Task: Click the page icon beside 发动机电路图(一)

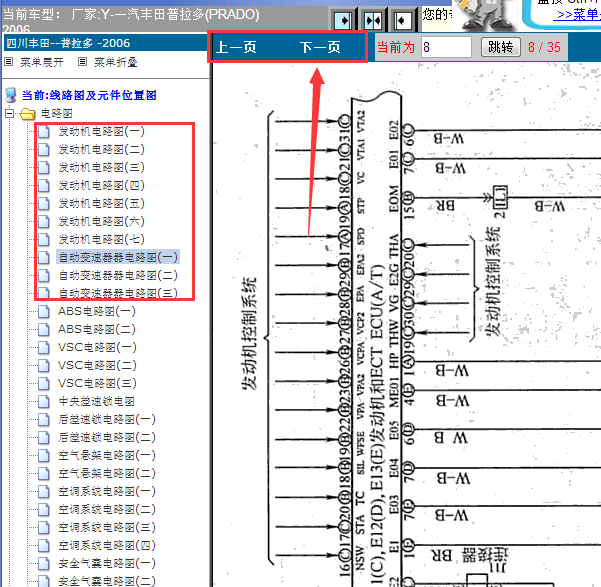Action: 44,132
